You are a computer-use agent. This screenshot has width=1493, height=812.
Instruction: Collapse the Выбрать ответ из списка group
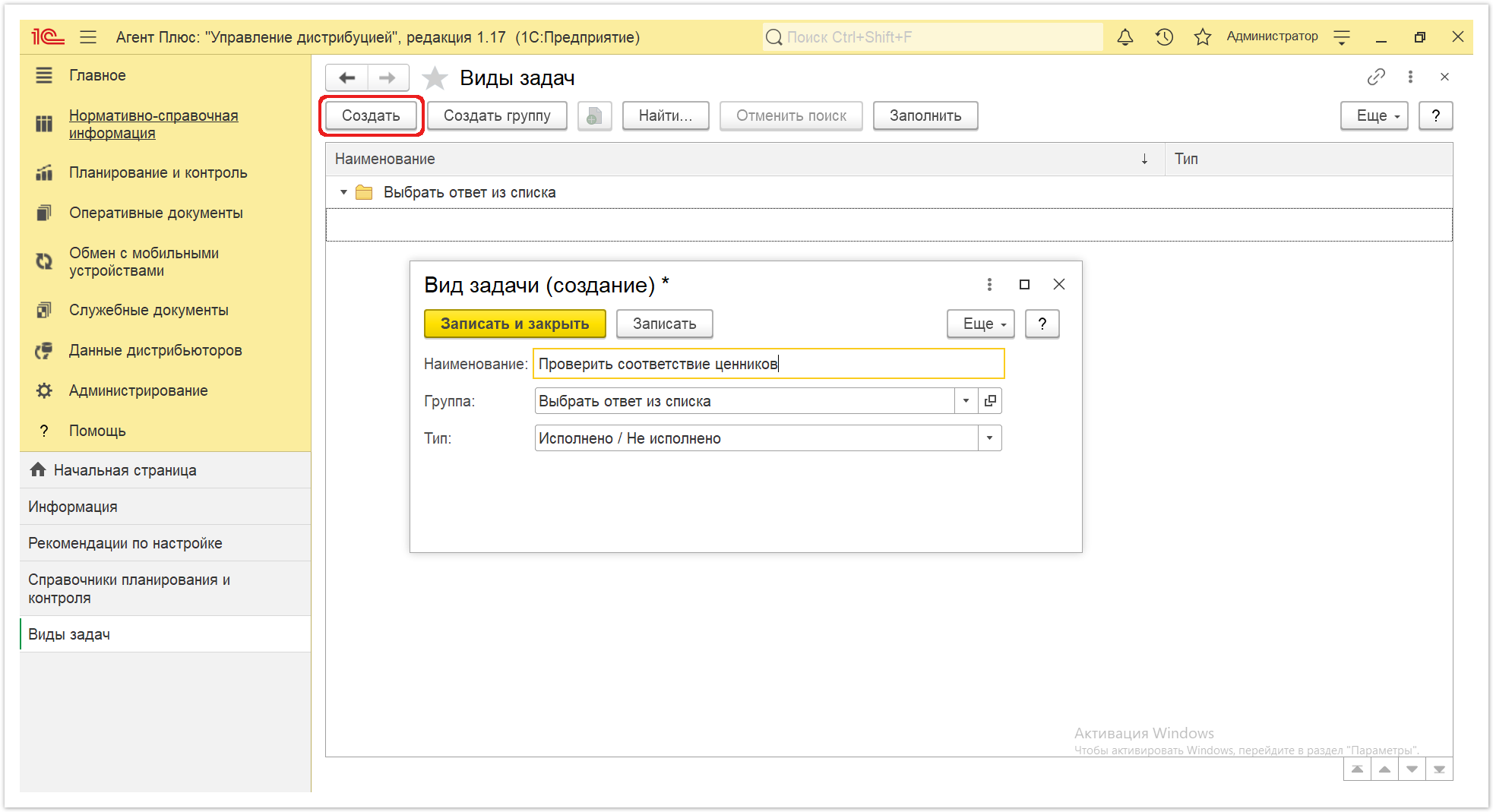[343, 192]
